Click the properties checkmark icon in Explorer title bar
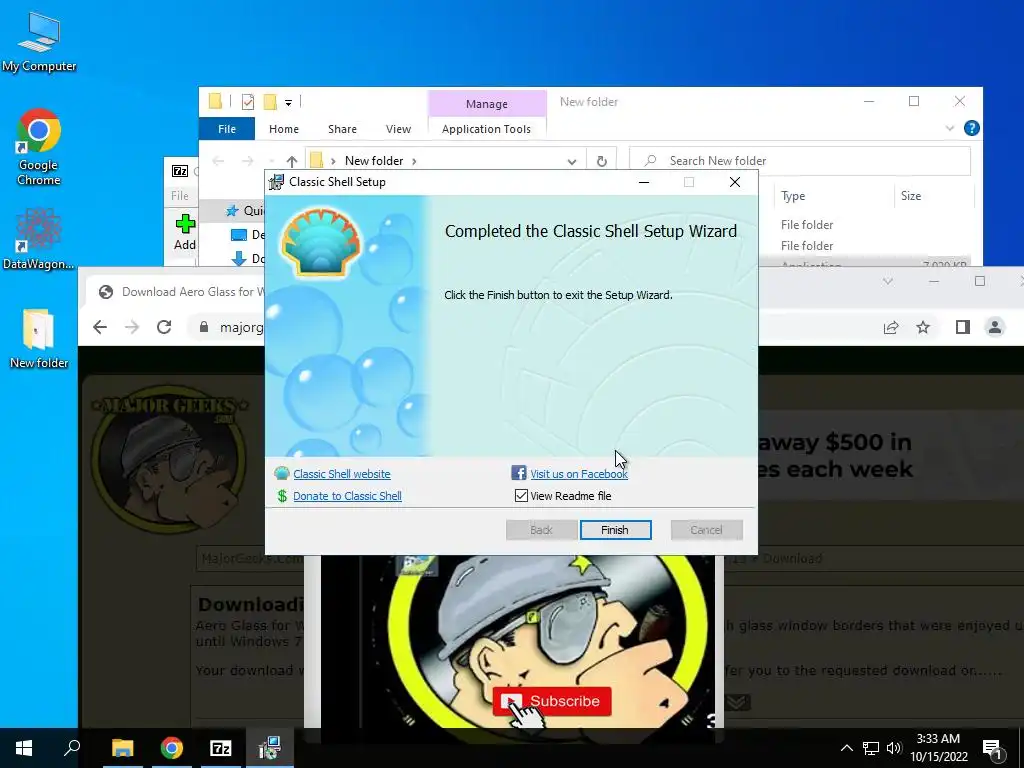Viewport: 1024px width, 768px height. [248, 102]
